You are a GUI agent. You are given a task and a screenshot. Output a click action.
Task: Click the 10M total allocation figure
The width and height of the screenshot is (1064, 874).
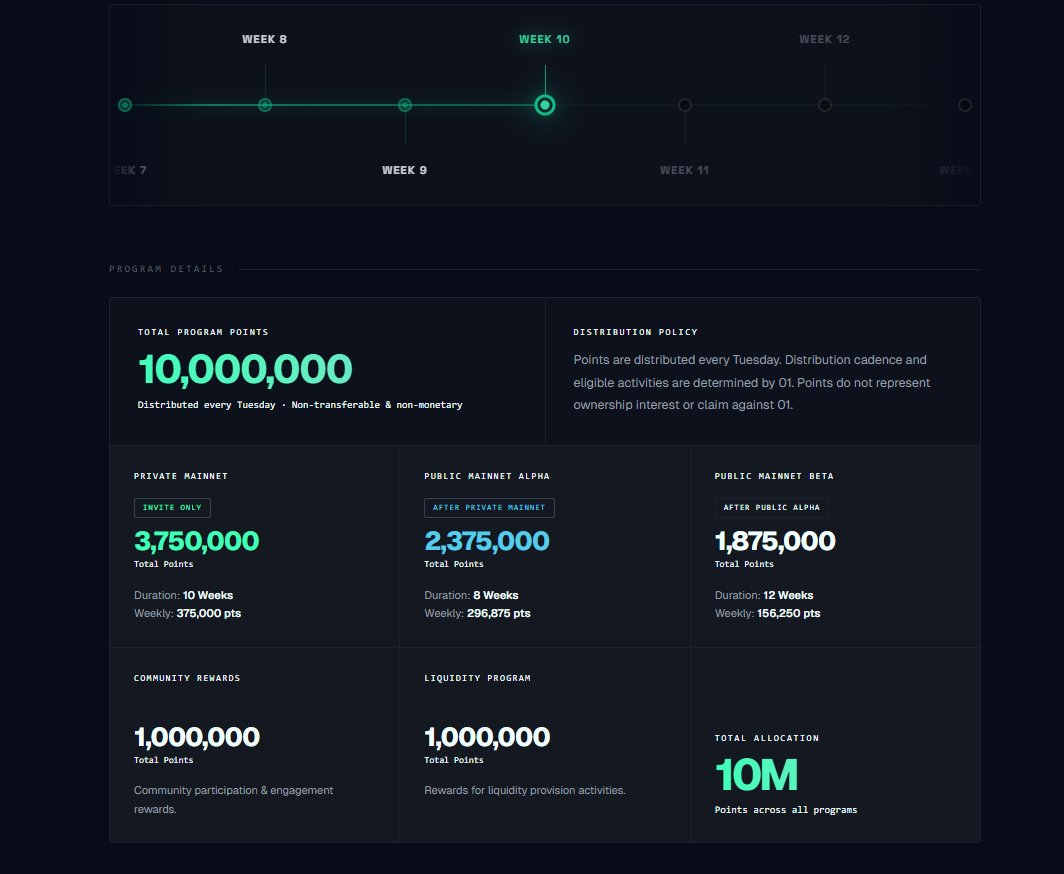756,775
